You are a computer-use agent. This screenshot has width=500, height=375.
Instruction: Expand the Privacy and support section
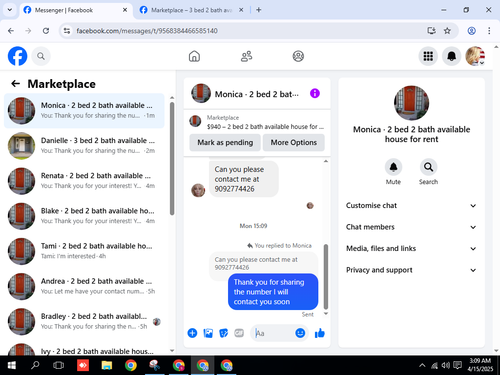411,270
